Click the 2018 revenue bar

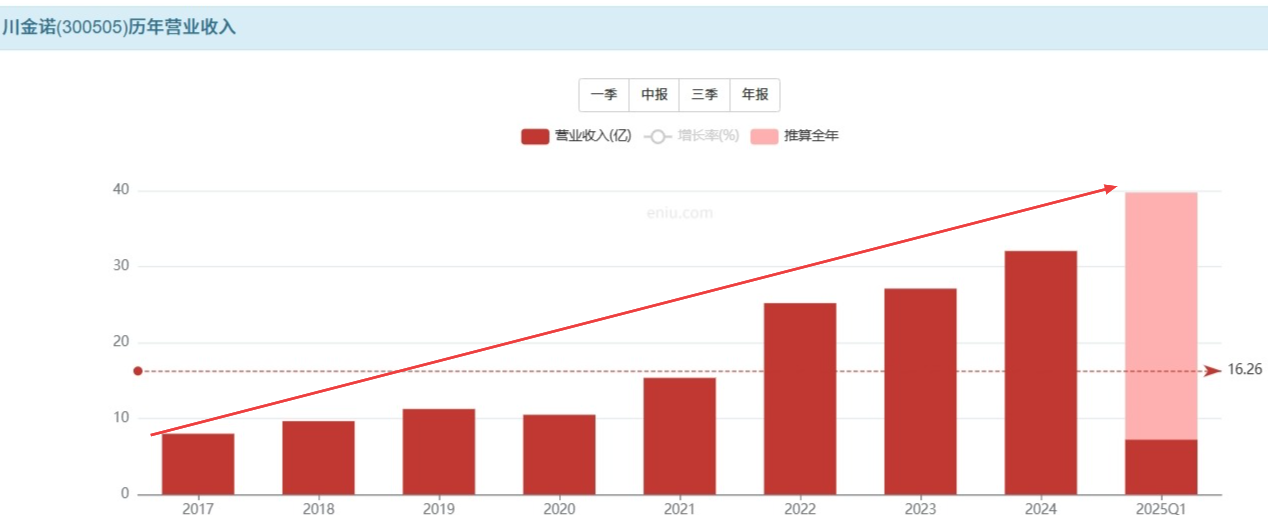(318, 458)
